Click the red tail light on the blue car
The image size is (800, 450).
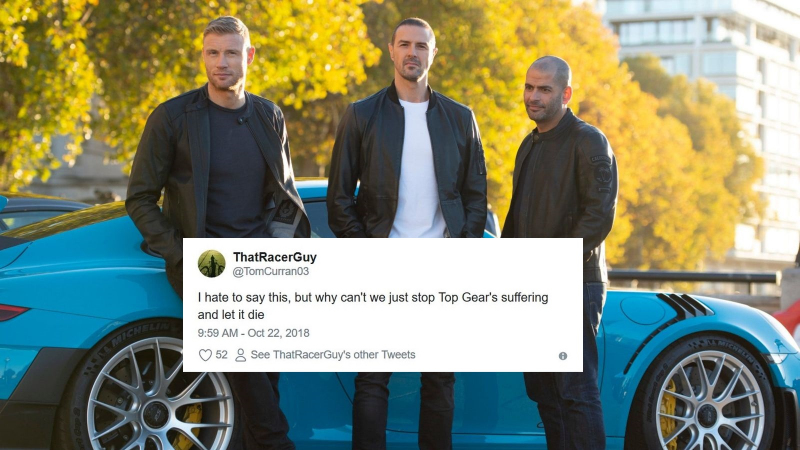tap(13, 312)
